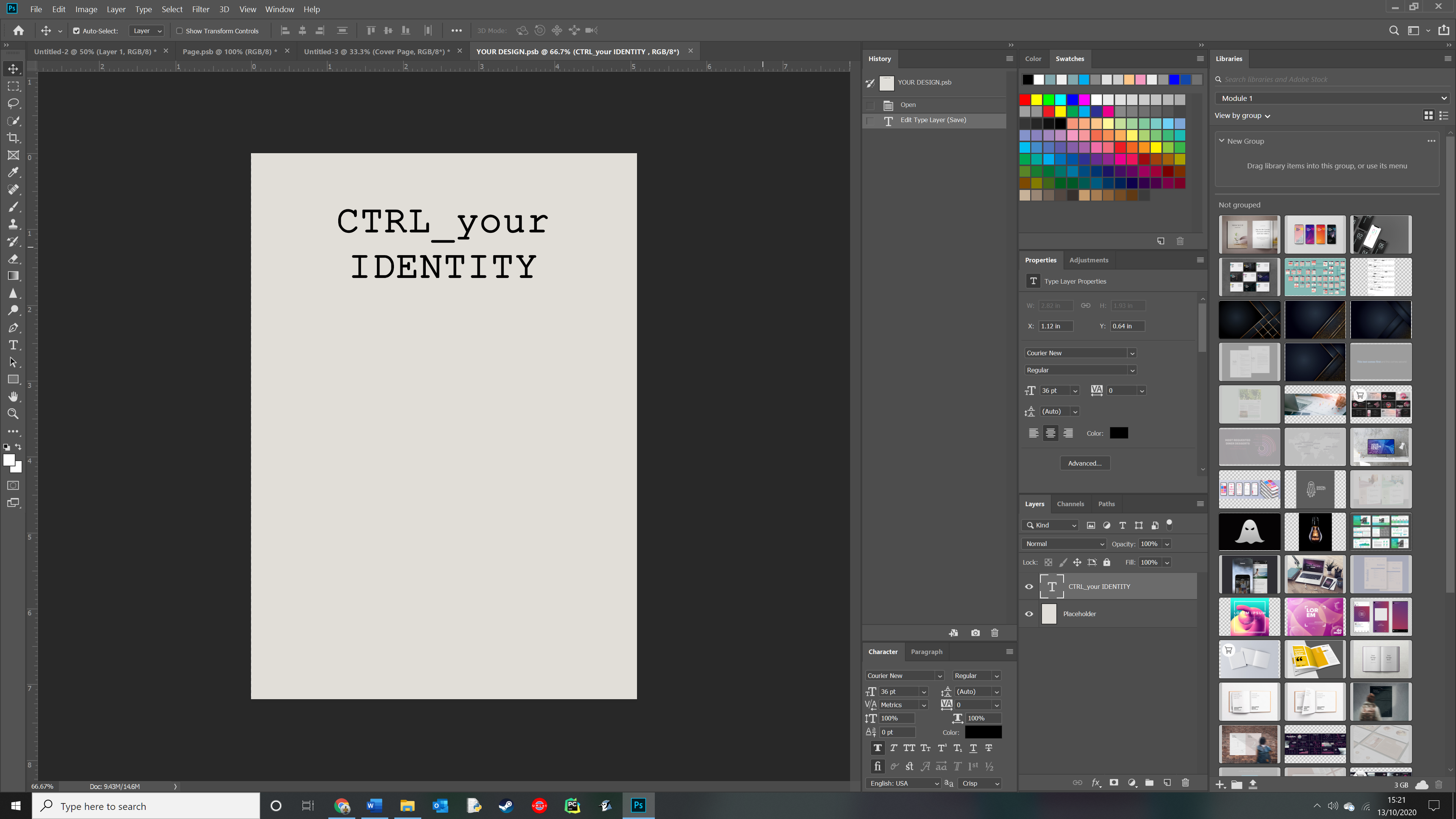Viewport: 1456px width, 819px height.
Task: Click the Faux Bold icon in Character panel
Action: click(x=877, y=748)
